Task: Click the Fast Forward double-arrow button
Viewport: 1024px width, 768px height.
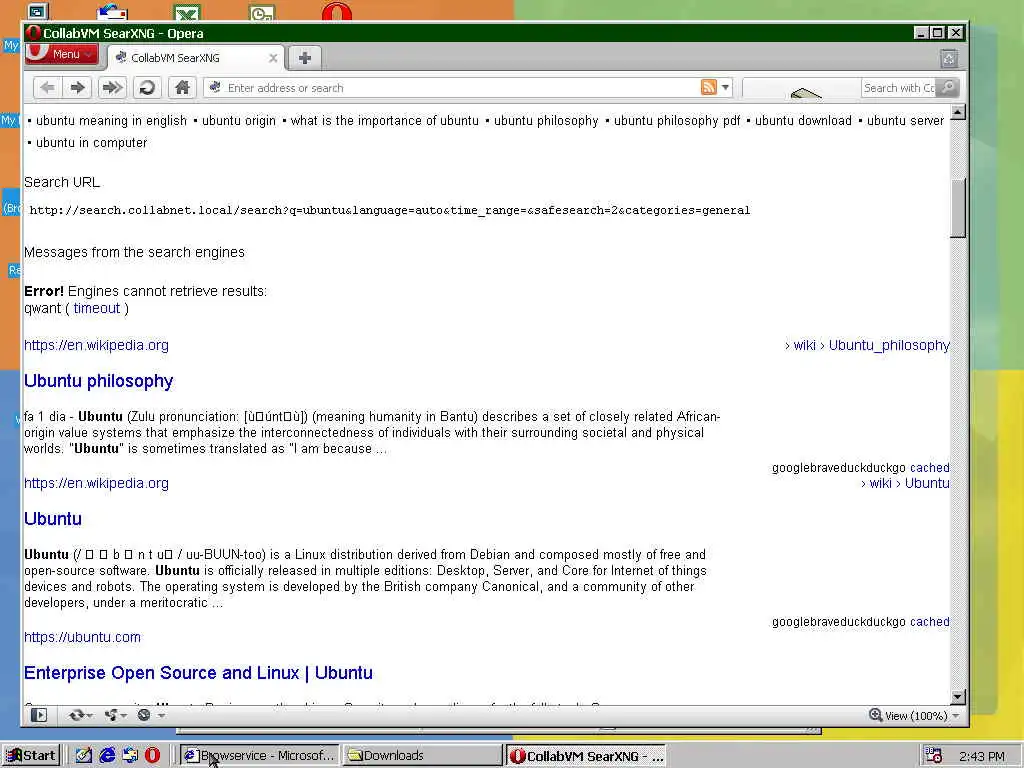Action: pos(112,88)
